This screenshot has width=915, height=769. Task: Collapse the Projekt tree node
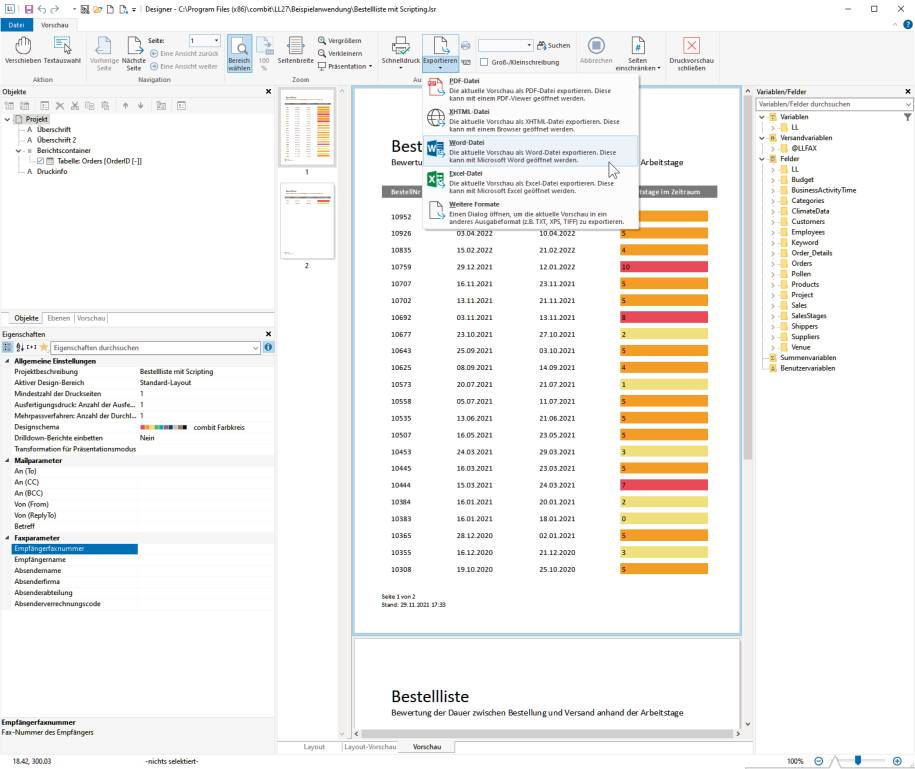click(x=7, y=119)
